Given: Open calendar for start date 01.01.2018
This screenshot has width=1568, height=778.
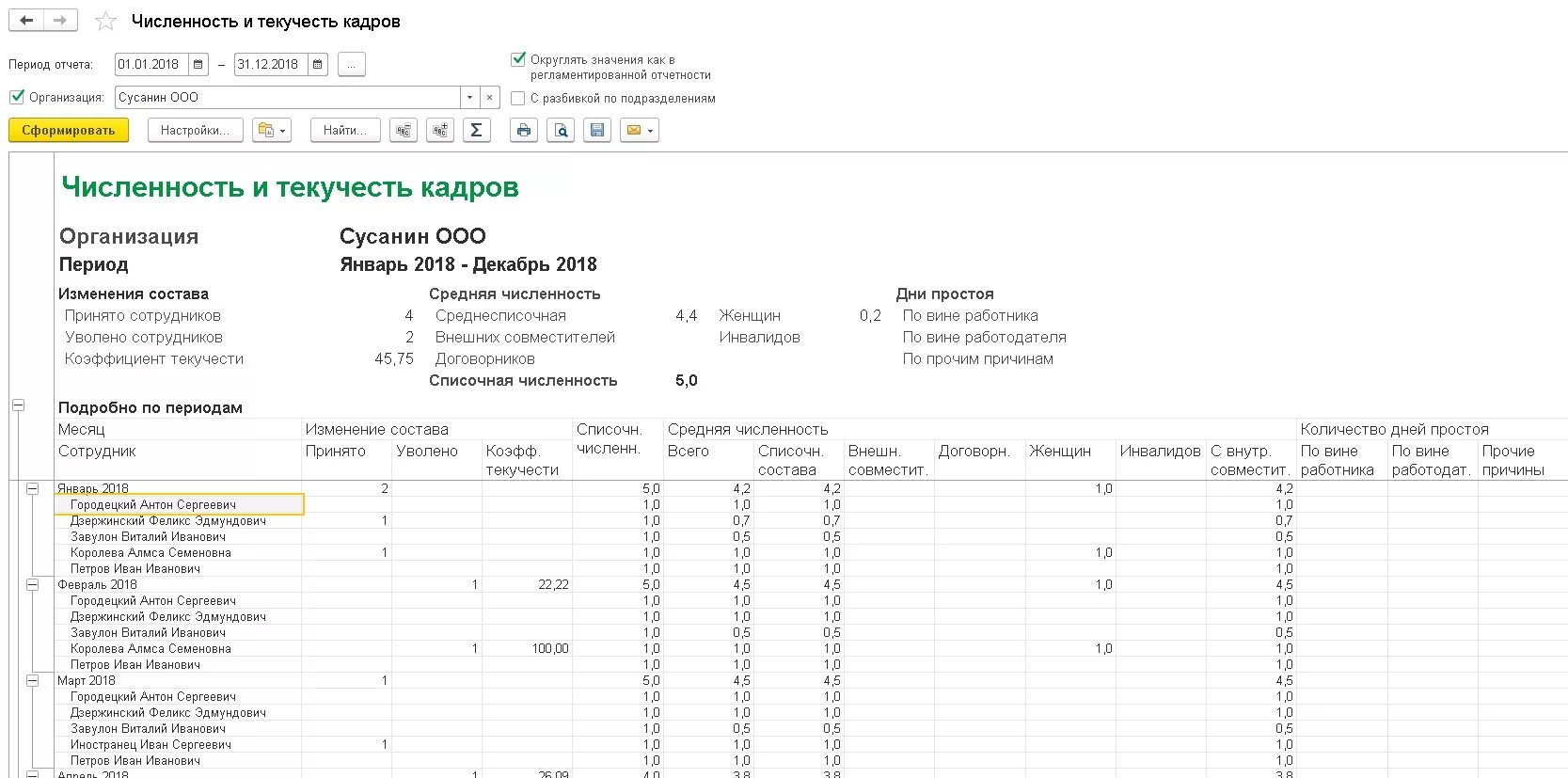Looking at the screenshot, I should click(x=198, y=64).
